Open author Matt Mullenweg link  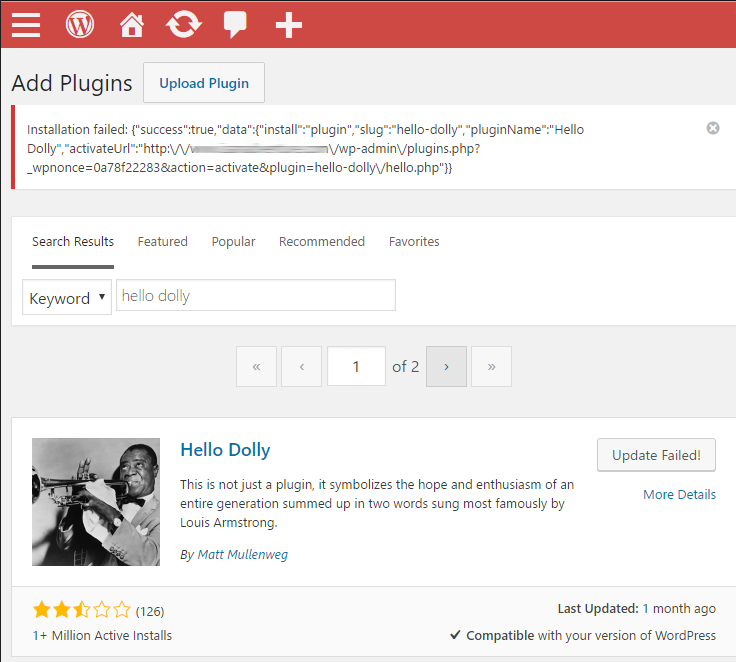[x=243, y=554]
